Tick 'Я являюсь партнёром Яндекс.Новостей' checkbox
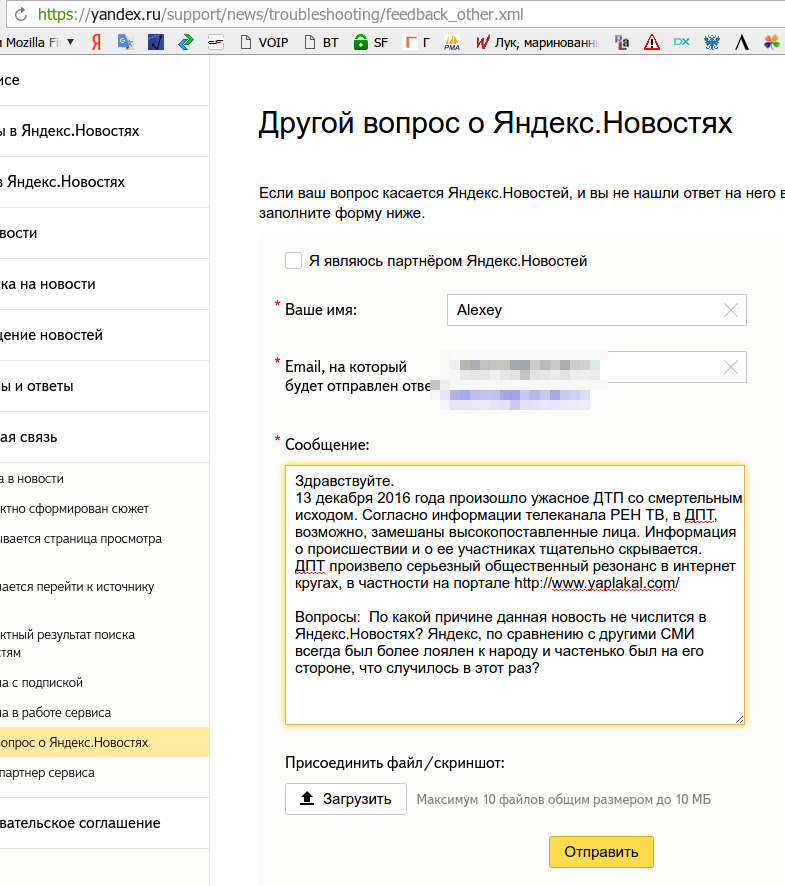This screenshot has width=785, height=886. click(x=293, y=260)
